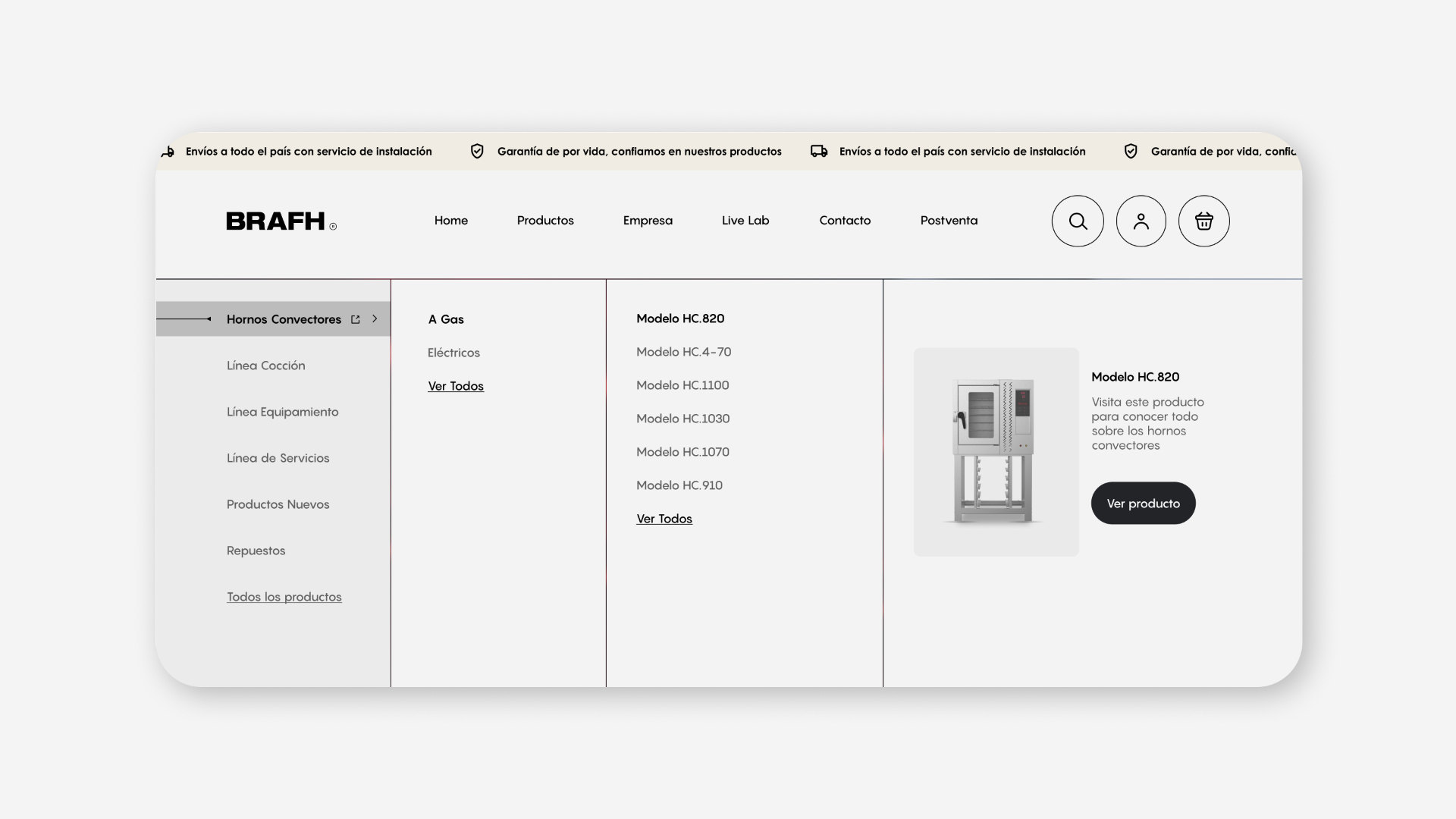Open the Postventa menu item
Viewport: 1456px width, 819px height.
point(949,221)
